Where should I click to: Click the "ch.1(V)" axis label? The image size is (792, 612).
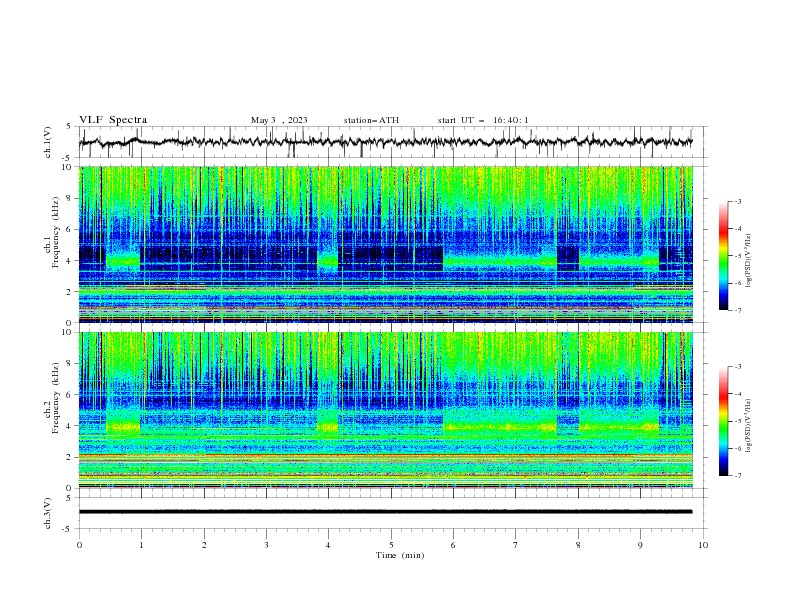pyautogui.click(x=48, y=142)
